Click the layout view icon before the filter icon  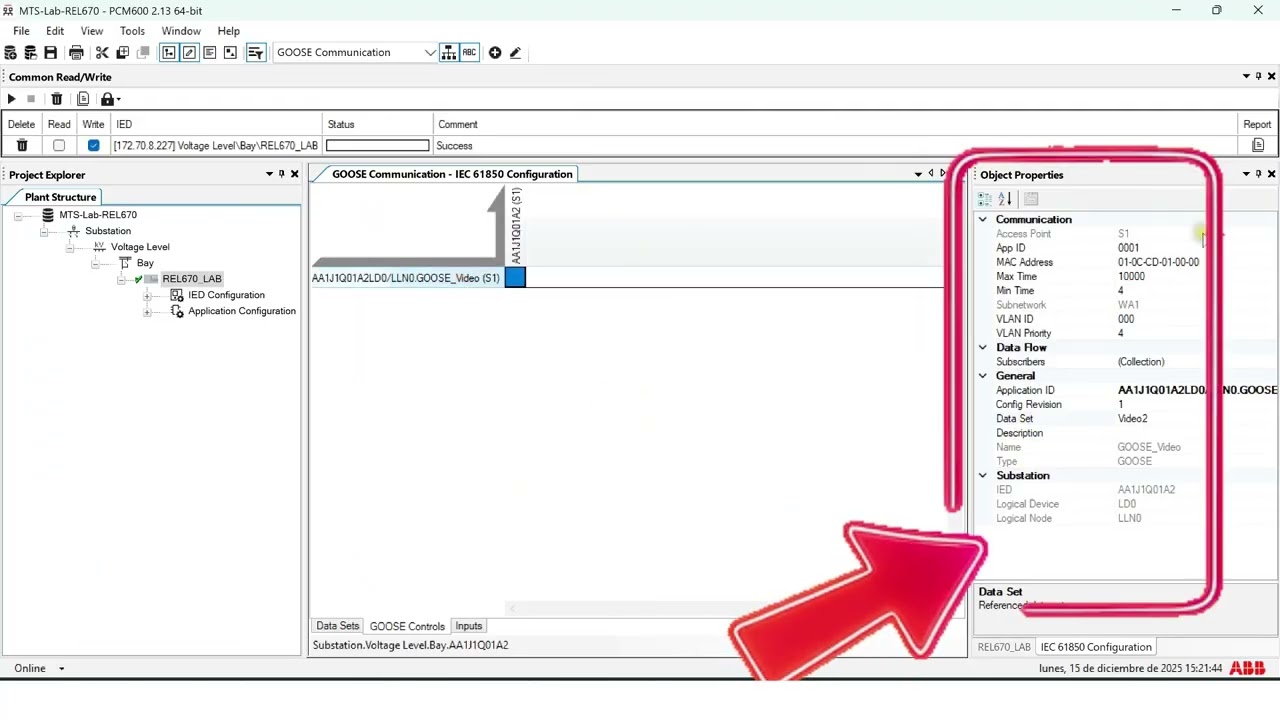click(x=230, y=53)
